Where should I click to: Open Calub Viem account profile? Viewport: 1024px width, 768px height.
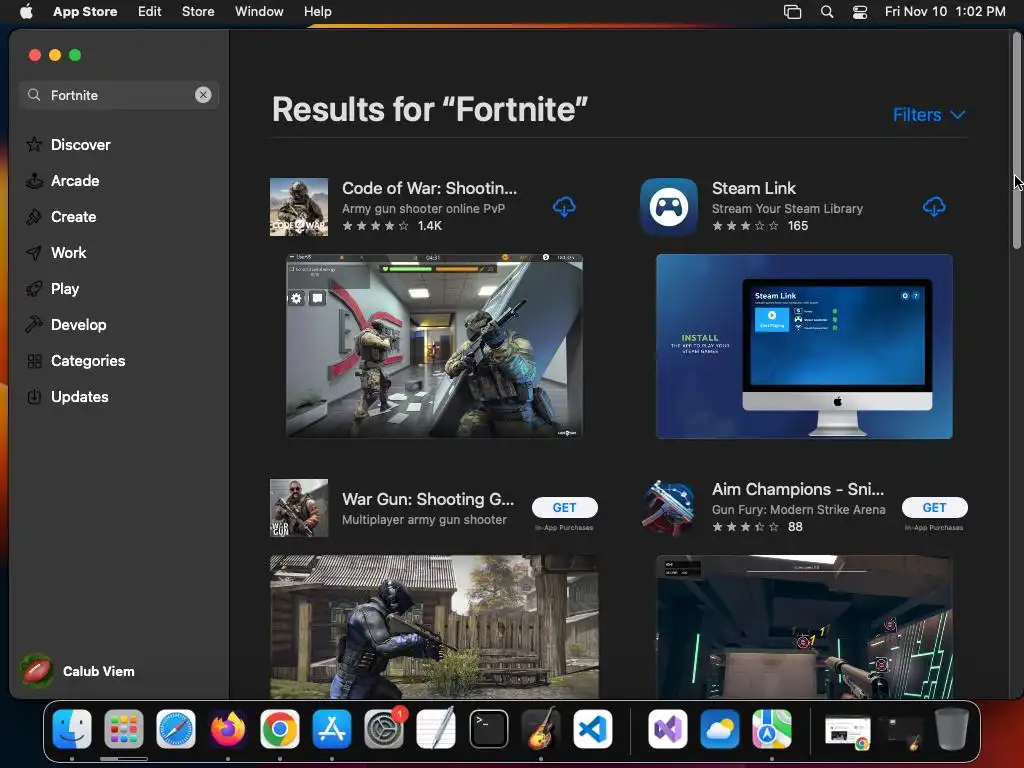(77, 671)
